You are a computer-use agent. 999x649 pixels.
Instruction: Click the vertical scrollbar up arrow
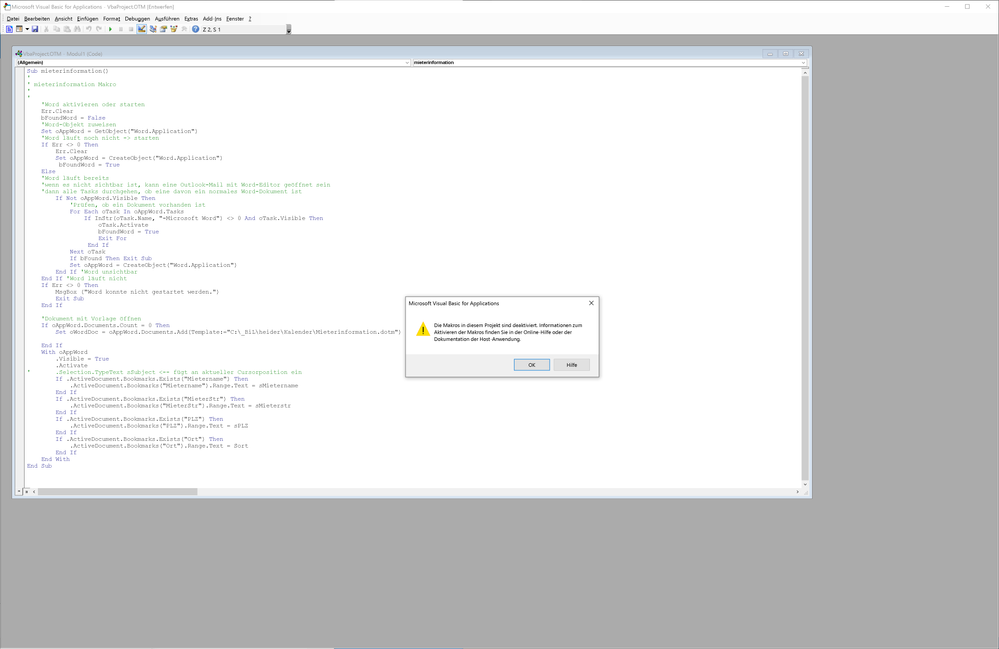pyautogui.click(x=805, y=73)
